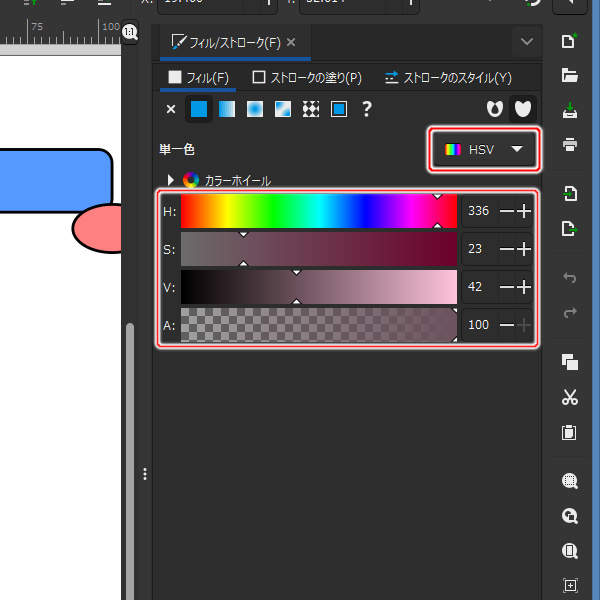This screenshot has height=600, width=600.
Task: Click the hue (H) rainbow slider
Action: point(318,211)
